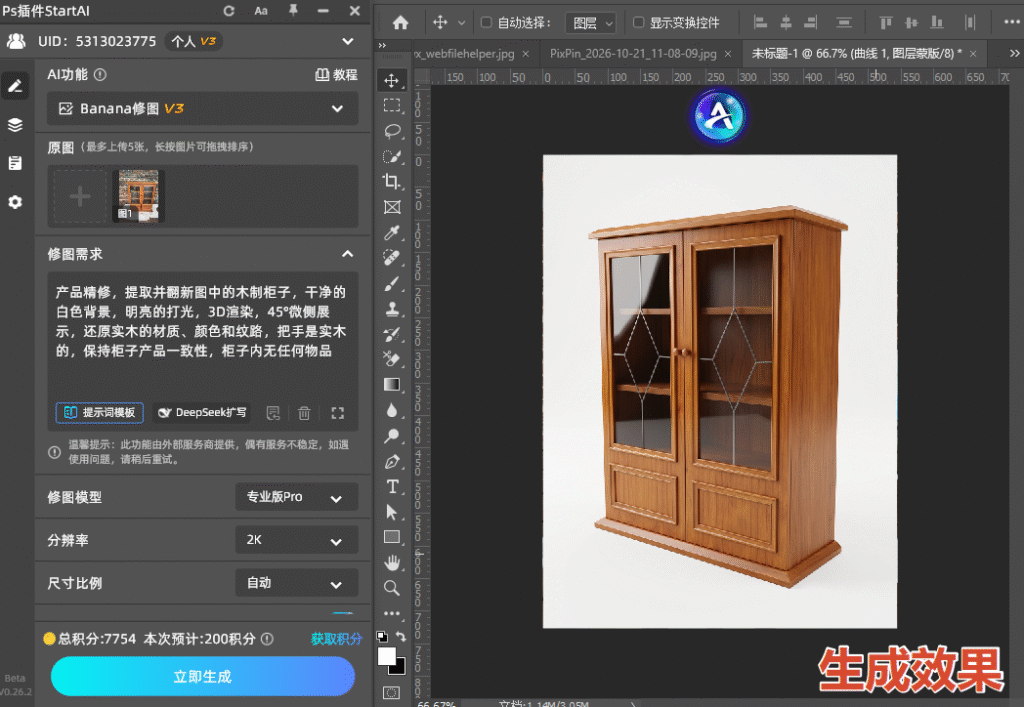Select the Gradient tool
Screen dimensions: 1024x707
coord(392,385)
